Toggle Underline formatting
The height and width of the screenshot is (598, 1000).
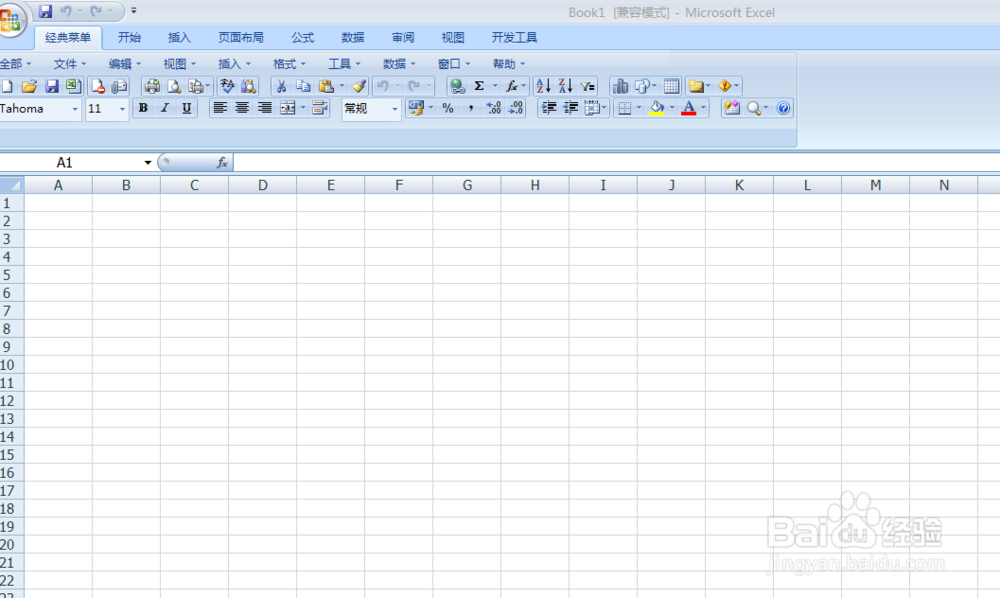tap(187, 108)
